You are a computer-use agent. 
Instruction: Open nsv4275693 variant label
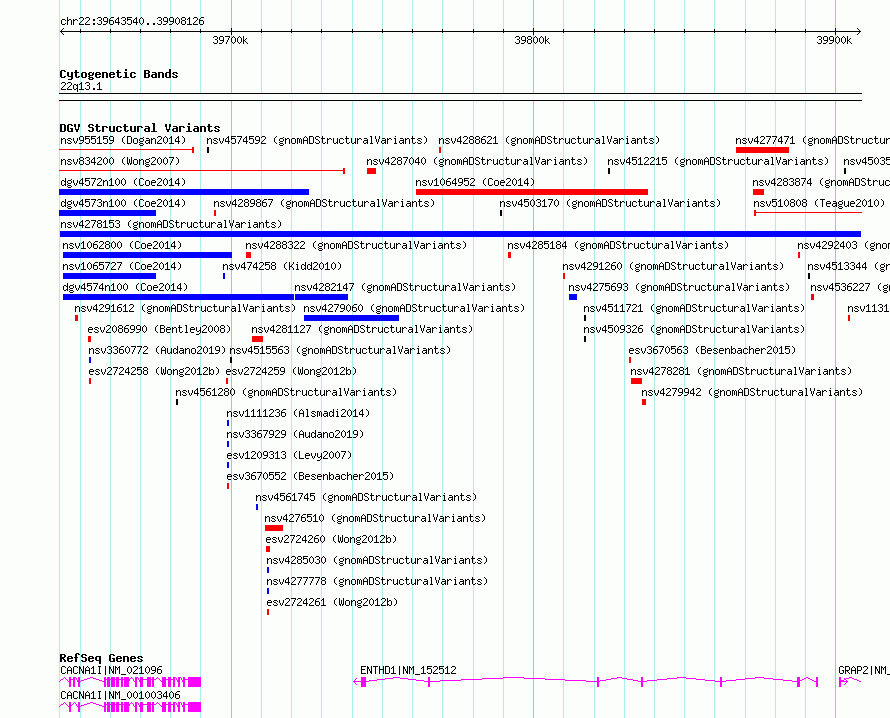coord(679,287)
